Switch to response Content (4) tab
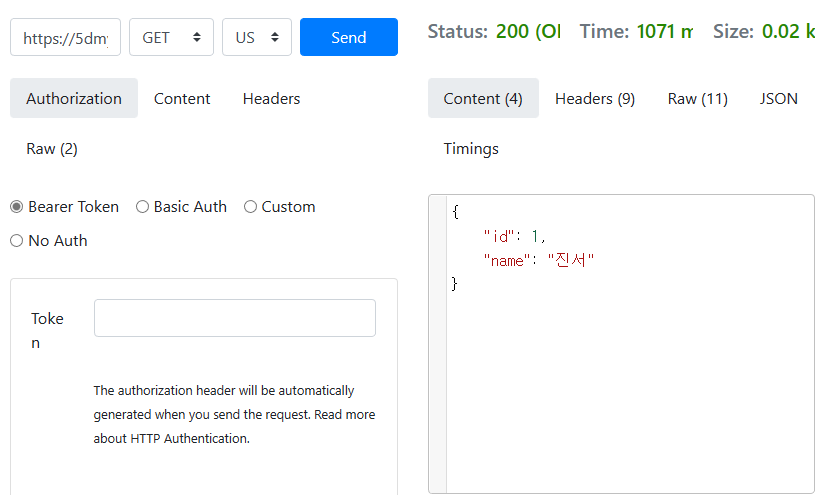Viewport: 822px width, 495px height. [483, 98]
